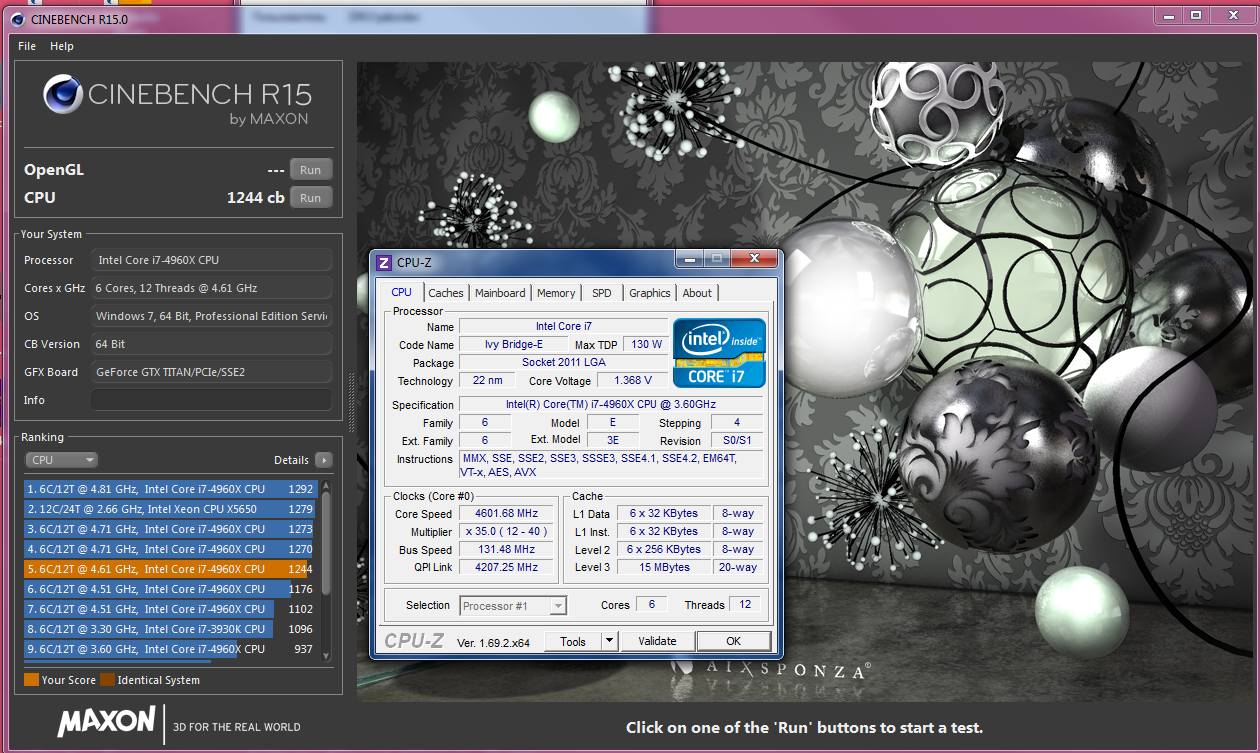
Task: Click the ranking list vertical scrollbar
Action: pos(325,570)
